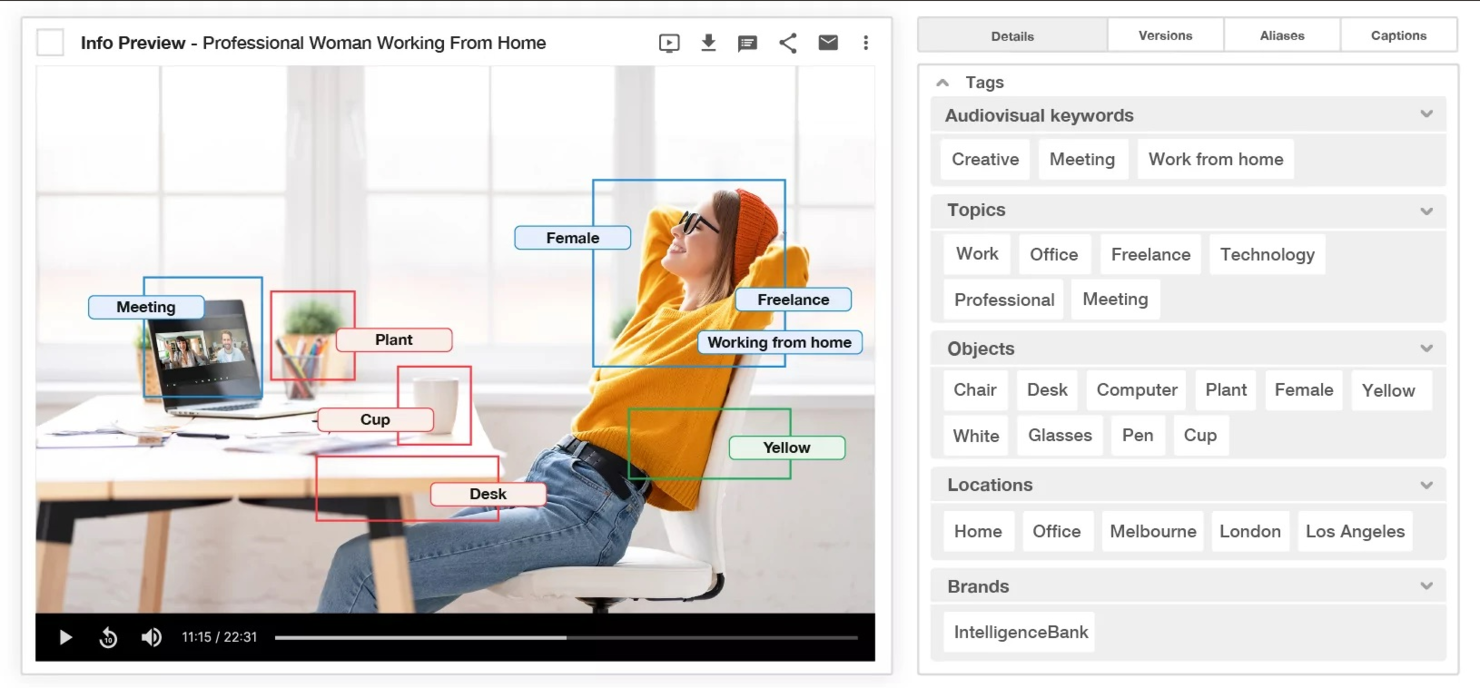Image resolution: width=1480 pixels, height=688 pixels.
Task: Choose the Melbourne location tag
Action: (1153, 531)
